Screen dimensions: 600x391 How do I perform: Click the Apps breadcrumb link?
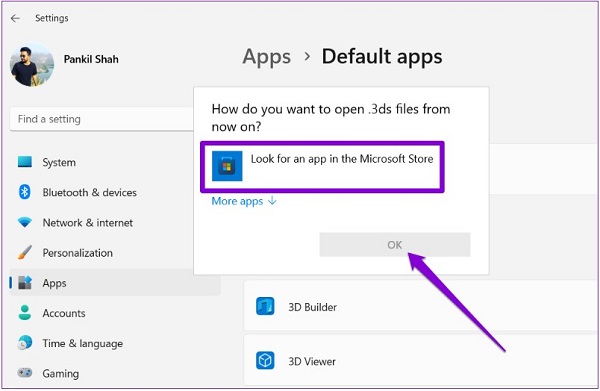(267, 57)
